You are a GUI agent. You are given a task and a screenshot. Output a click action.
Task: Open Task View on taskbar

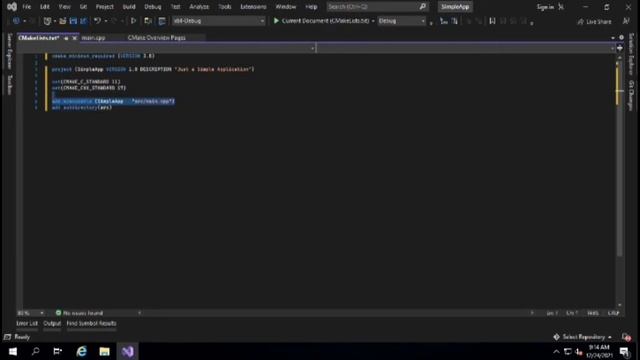58,351
